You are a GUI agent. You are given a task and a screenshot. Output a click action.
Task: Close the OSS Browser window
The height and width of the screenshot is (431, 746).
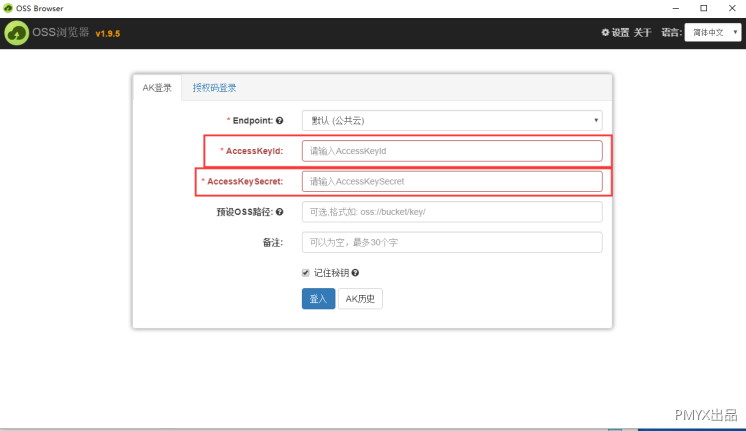point(732,8)
